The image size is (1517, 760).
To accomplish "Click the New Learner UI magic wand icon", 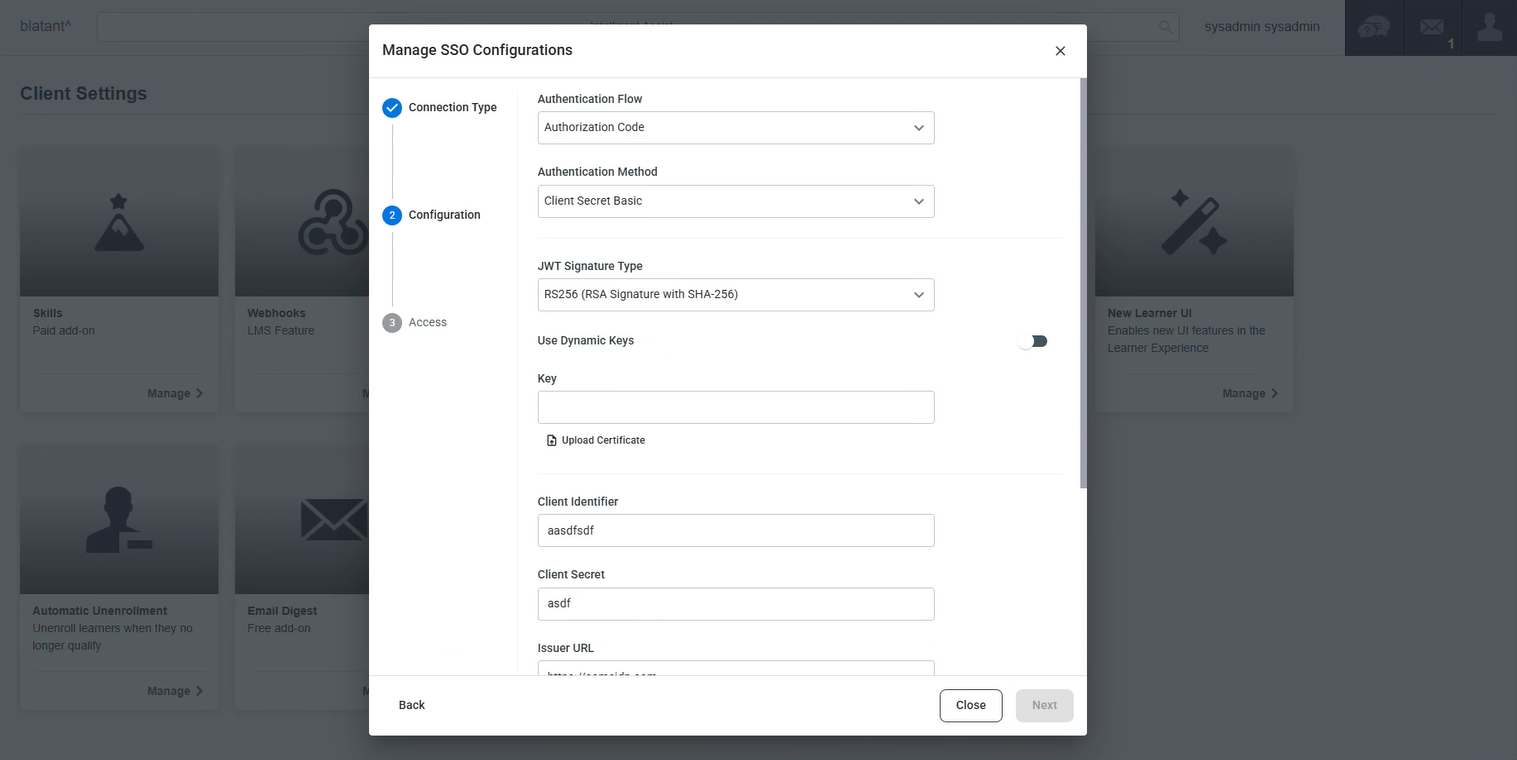I will pyautogui.click(x=1194, y=222).
